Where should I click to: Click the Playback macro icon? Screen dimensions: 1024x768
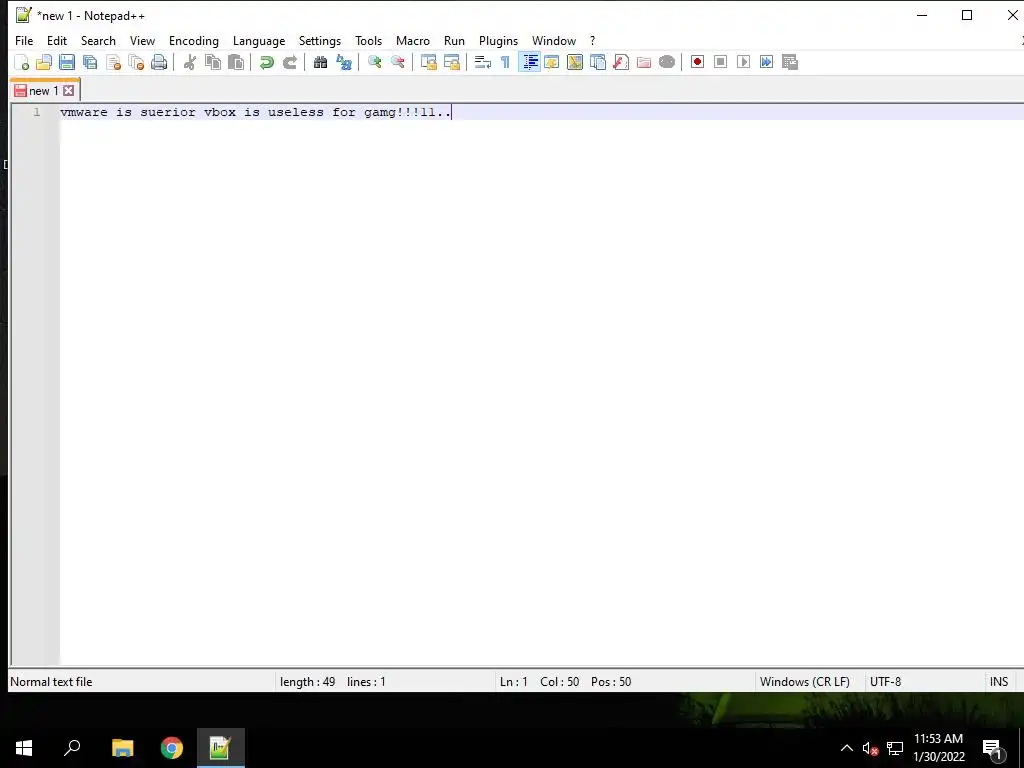[743, 62]
